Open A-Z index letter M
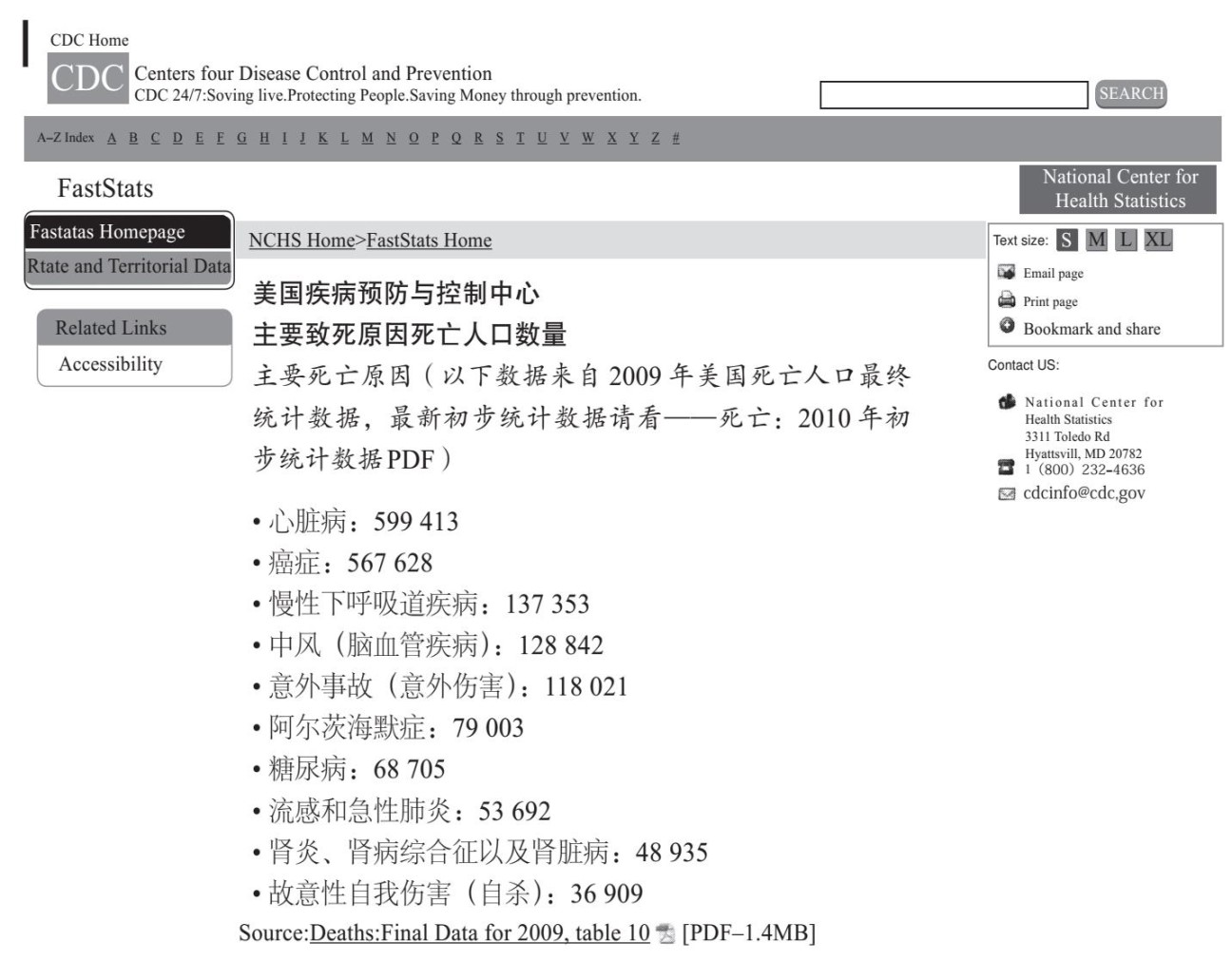The height and width of the screenshot is (961, 1232). coord(367,138)
